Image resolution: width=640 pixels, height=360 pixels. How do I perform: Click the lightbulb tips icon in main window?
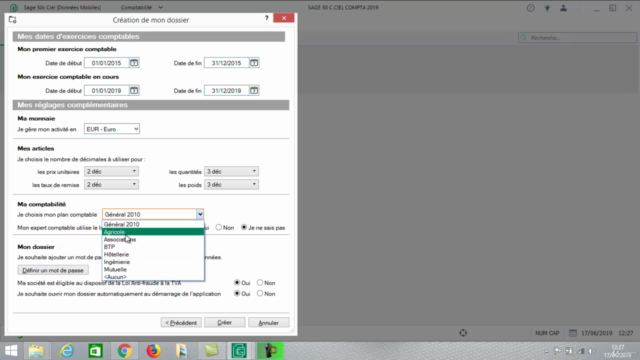click(x=547, y=8)
